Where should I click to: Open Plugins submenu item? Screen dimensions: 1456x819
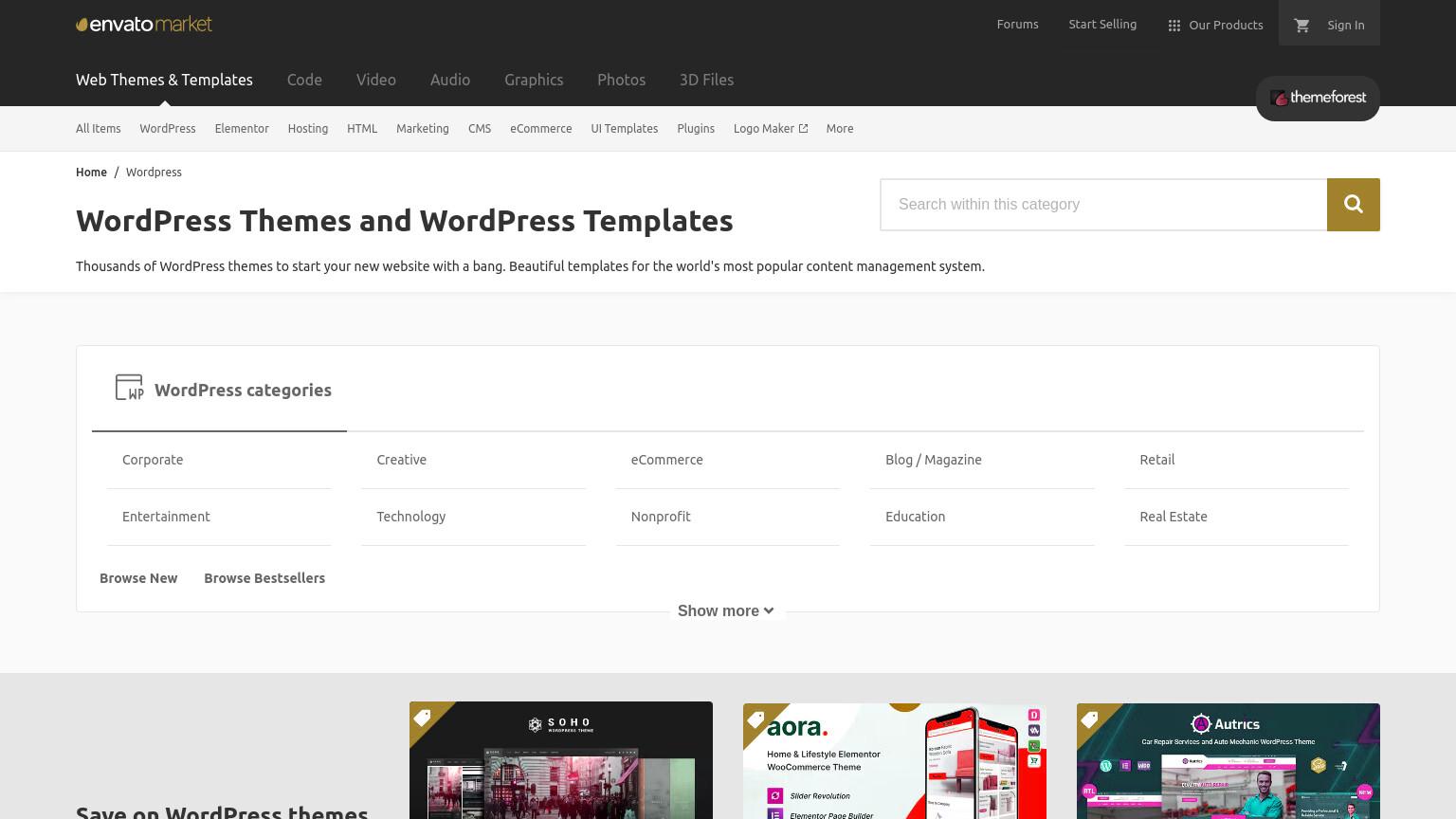(x=696, y=129)
